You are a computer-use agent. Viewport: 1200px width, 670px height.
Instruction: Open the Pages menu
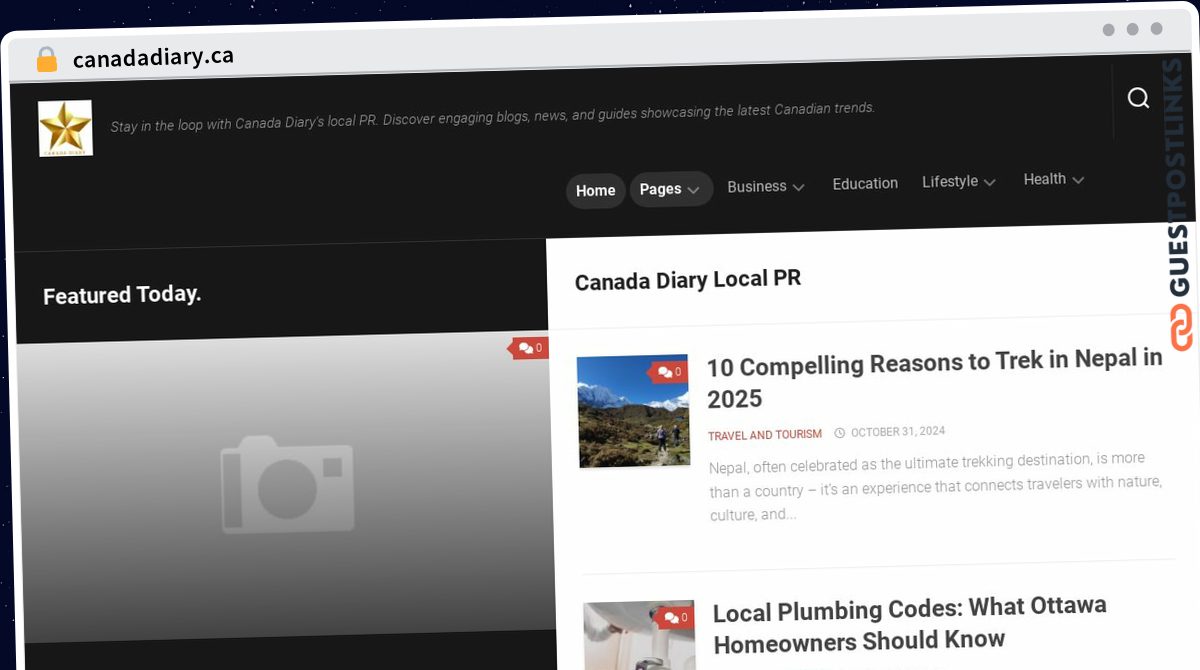point(671,189)
